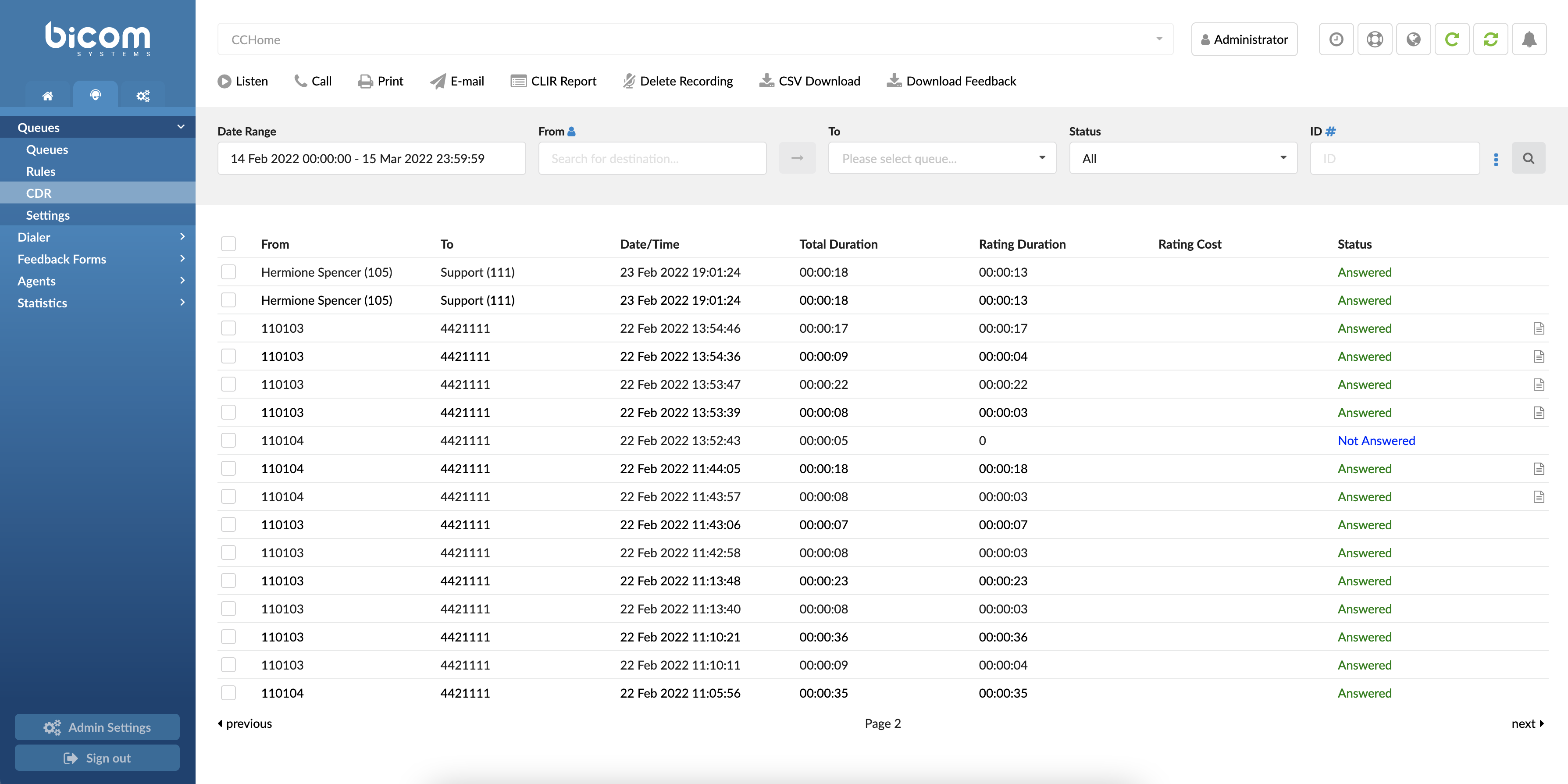
Task: Click the search magnifier button
Action: tap(1529, 158)
